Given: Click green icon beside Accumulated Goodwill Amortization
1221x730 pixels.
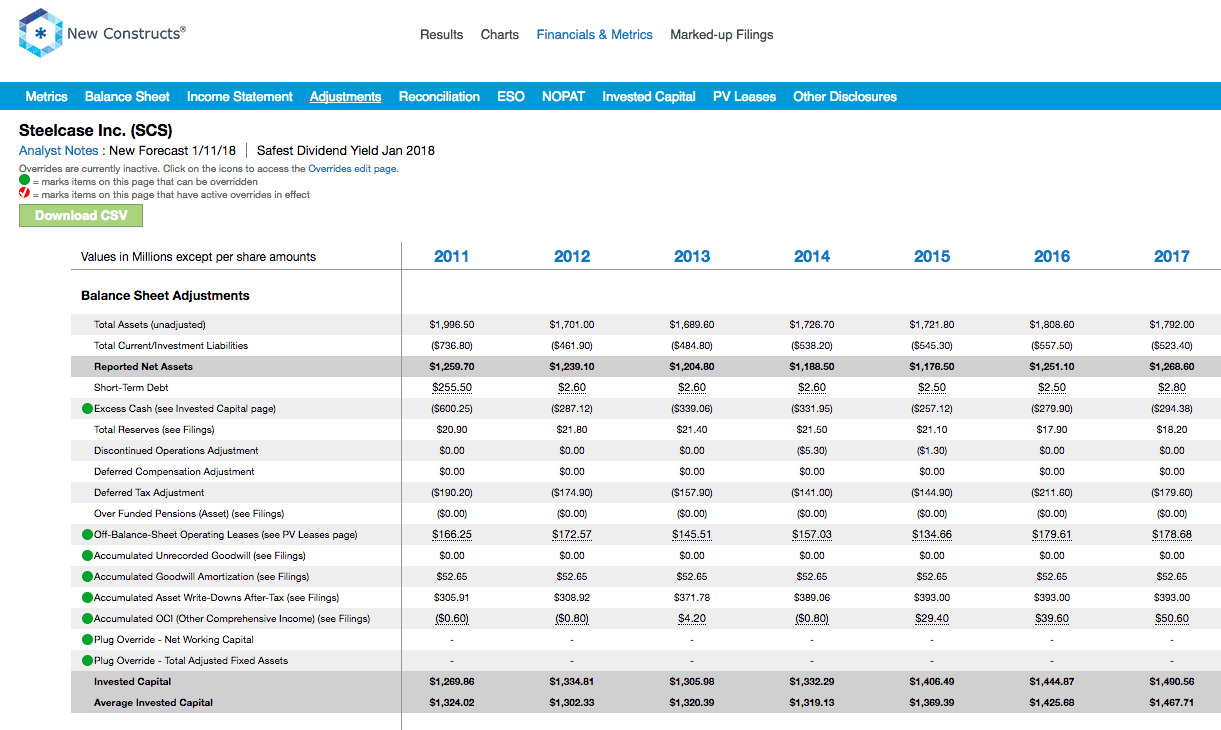Looking at the screenshot, I should [x=88, y=576].
